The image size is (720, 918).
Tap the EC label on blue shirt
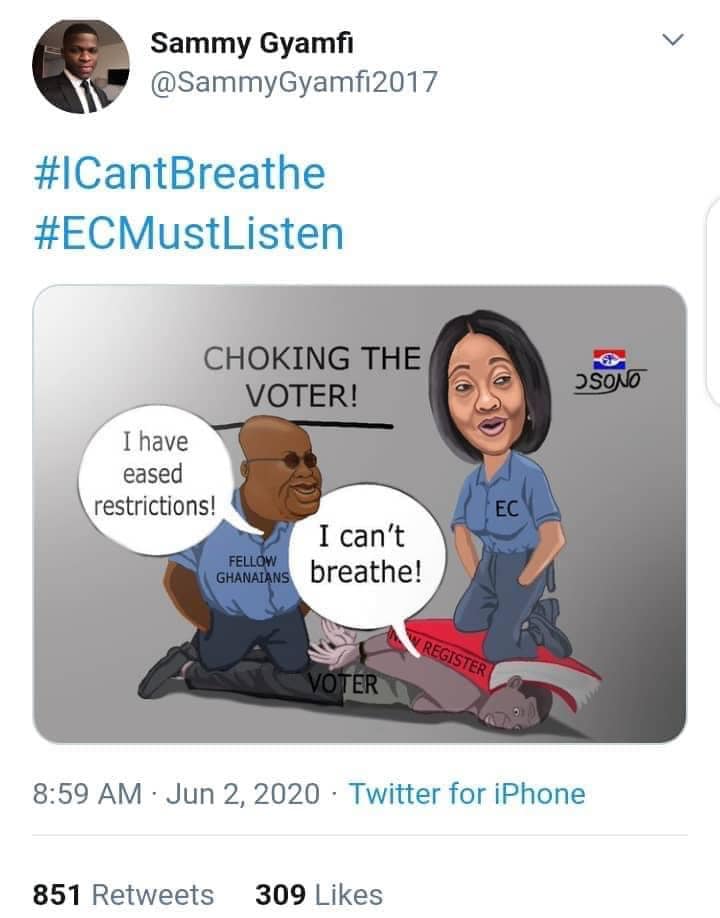pos(507,509)
